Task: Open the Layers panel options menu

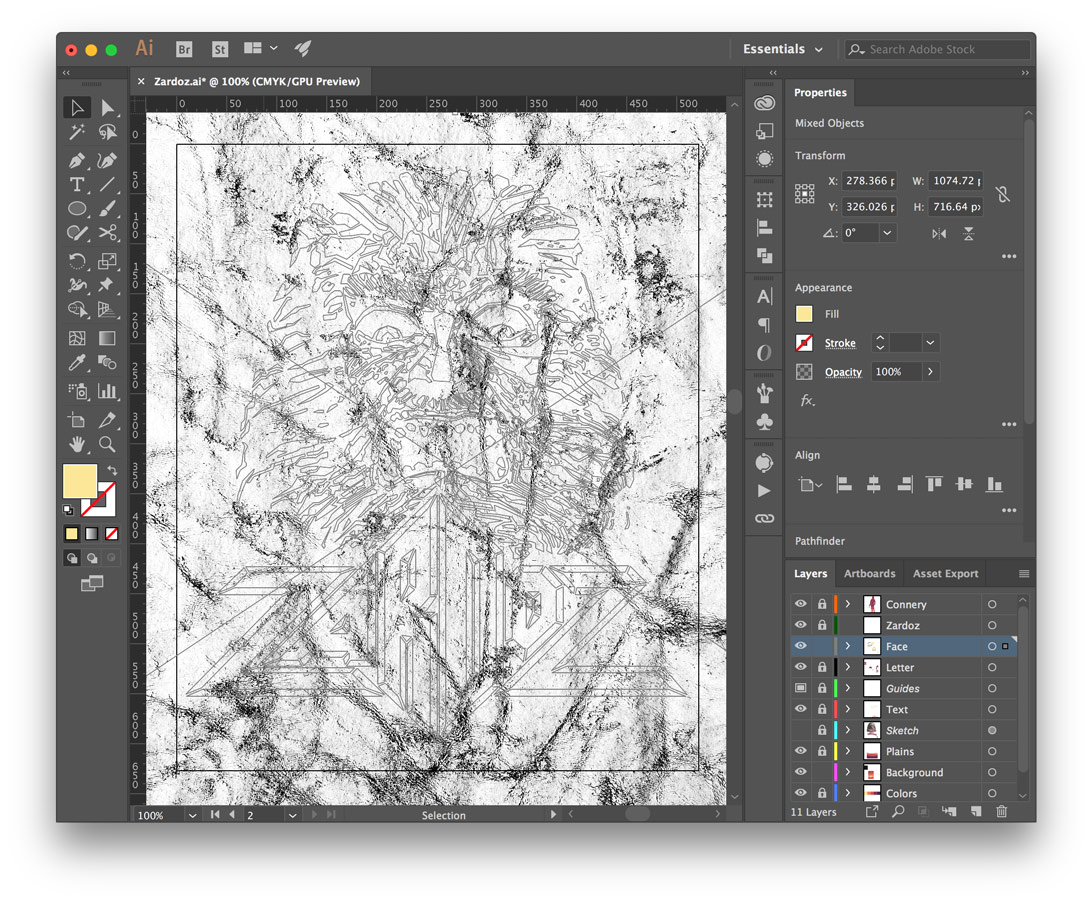Action: tap(1023, 573)
